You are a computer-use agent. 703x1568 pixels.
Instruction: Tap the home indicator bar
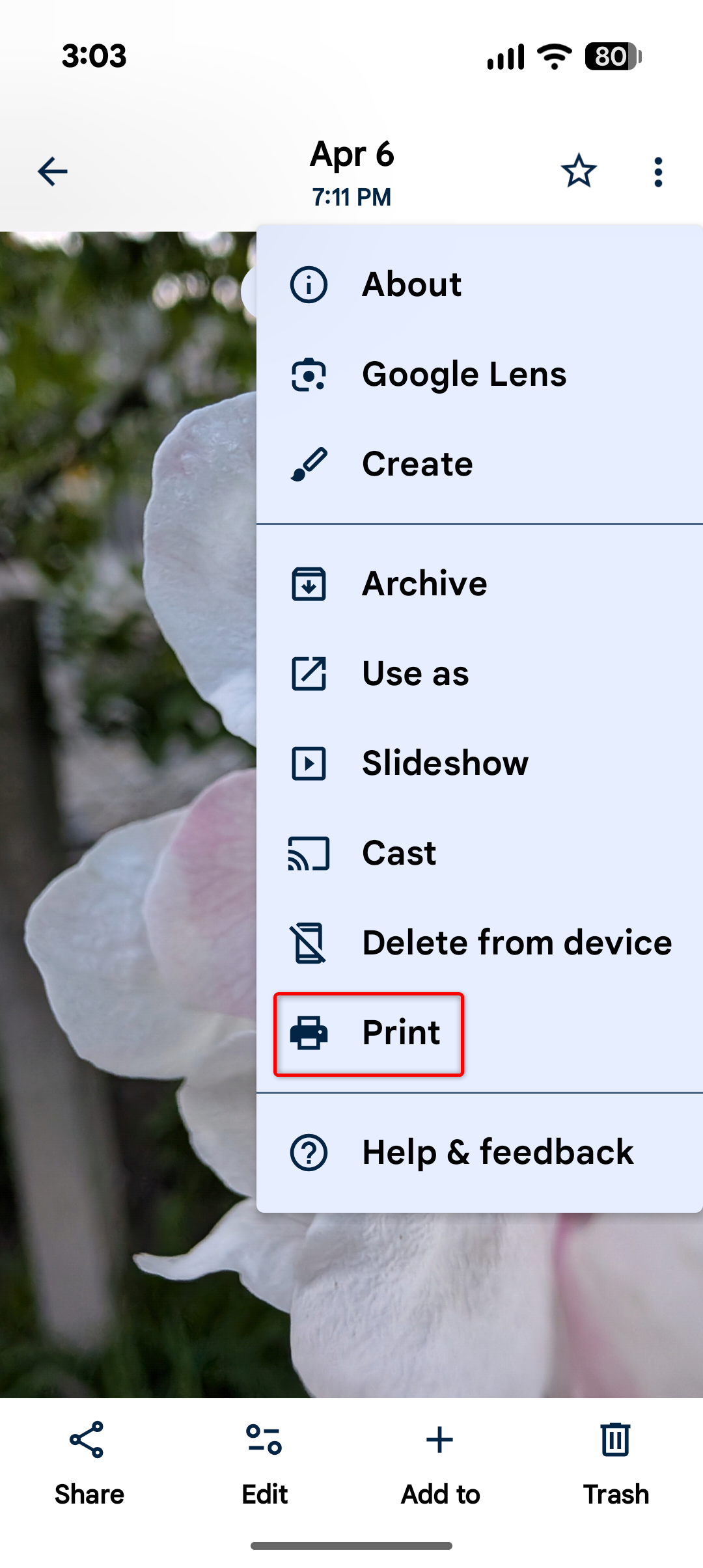click(x=351, y=1546)
